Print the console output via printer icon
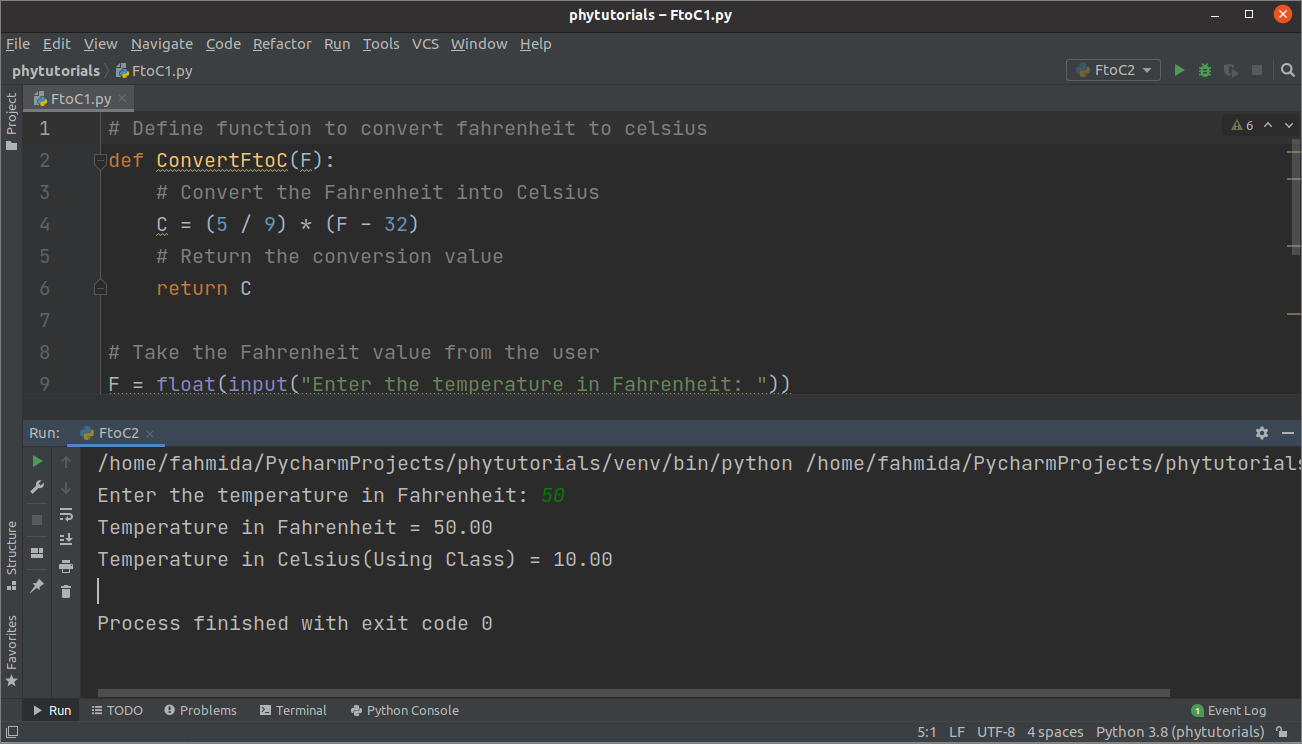This screenshot has width=1302, height=744. [x=66, y=566]
